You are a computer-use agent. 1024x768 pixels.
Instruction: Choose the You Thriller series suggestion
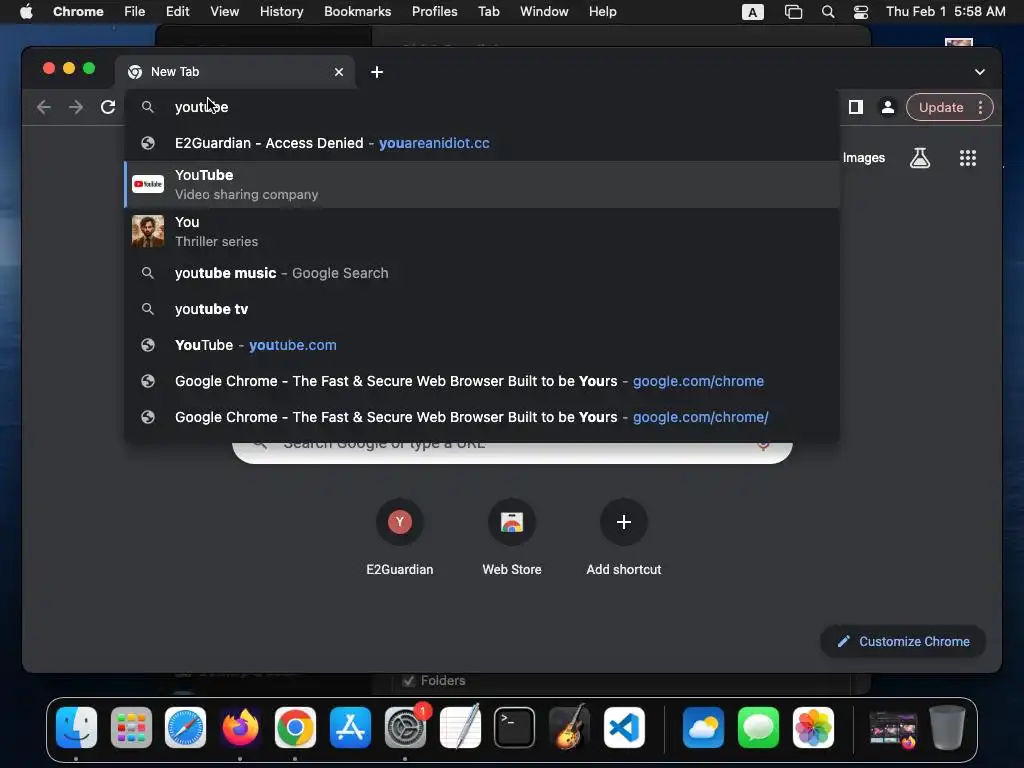481,231
